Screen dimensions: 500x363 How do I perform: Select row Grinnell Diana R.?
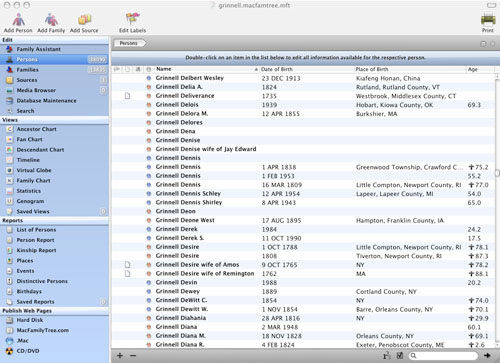[x=303, y=345]
